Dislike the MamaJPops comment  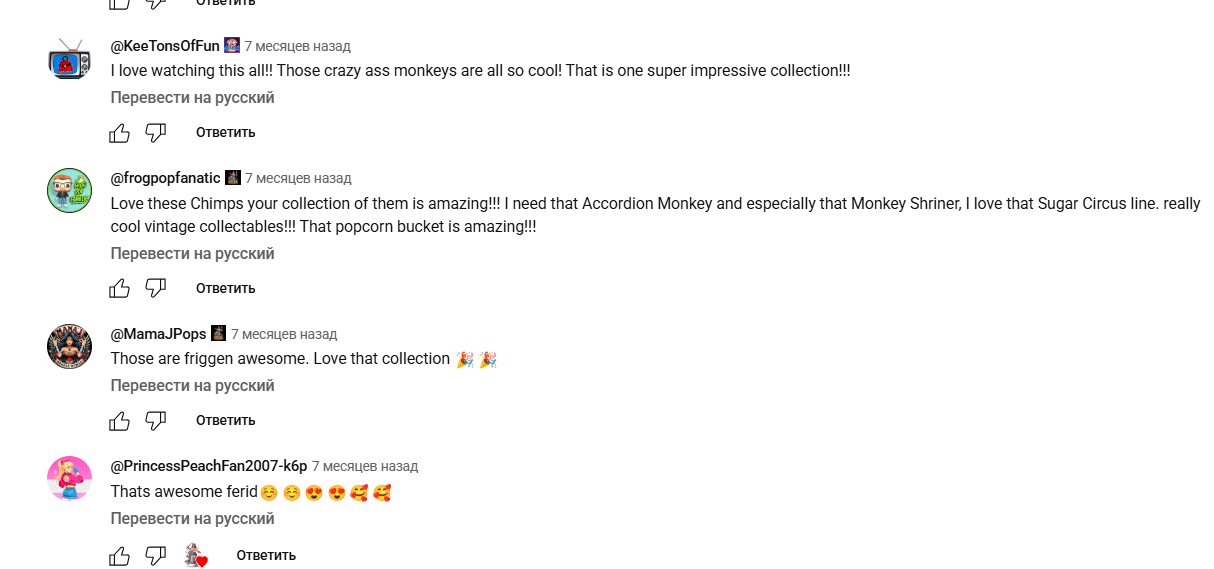click(x=156, y=420)
